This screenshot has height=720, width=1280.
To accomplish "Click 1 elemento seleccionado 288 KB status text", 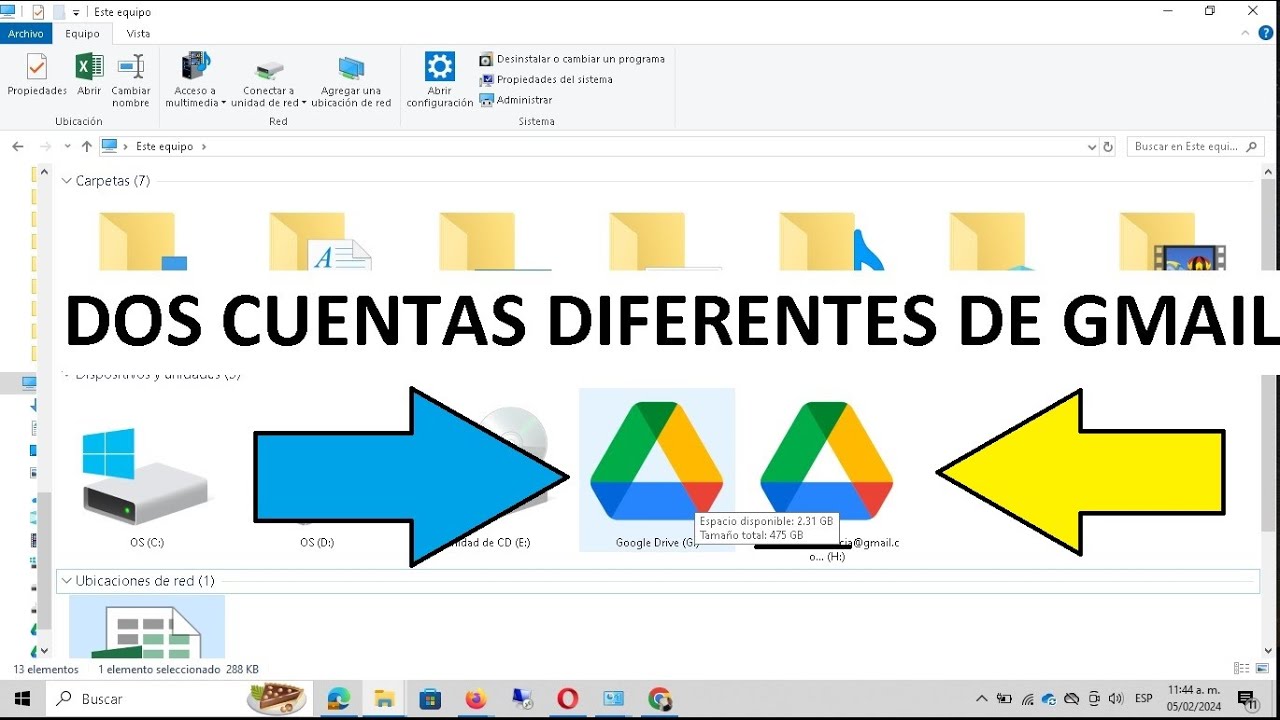I will pyautogui.click(x=179, y=670).
